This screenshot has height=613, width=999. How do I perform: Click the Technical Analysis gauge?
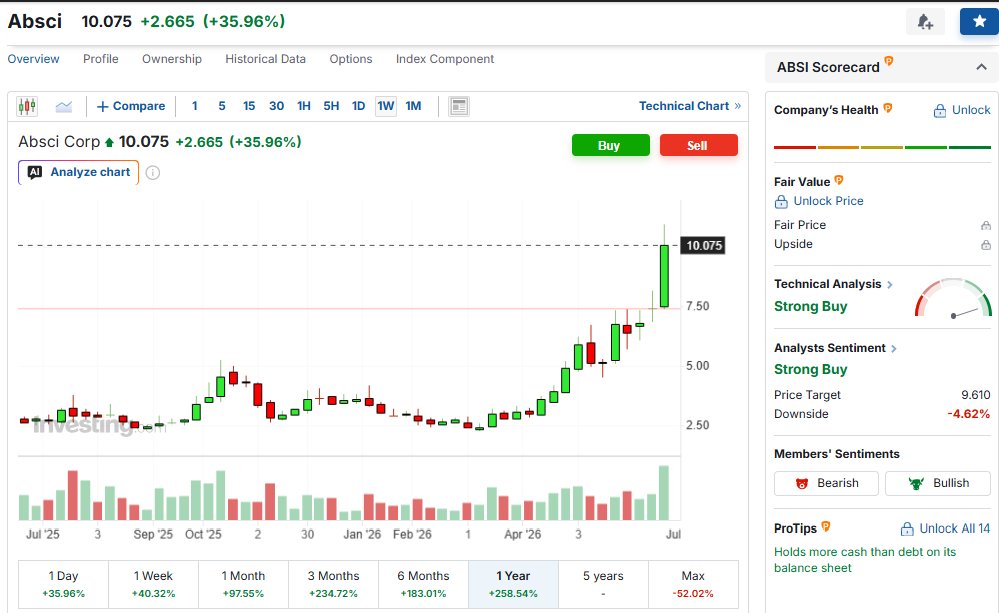(x=953, y=298)
